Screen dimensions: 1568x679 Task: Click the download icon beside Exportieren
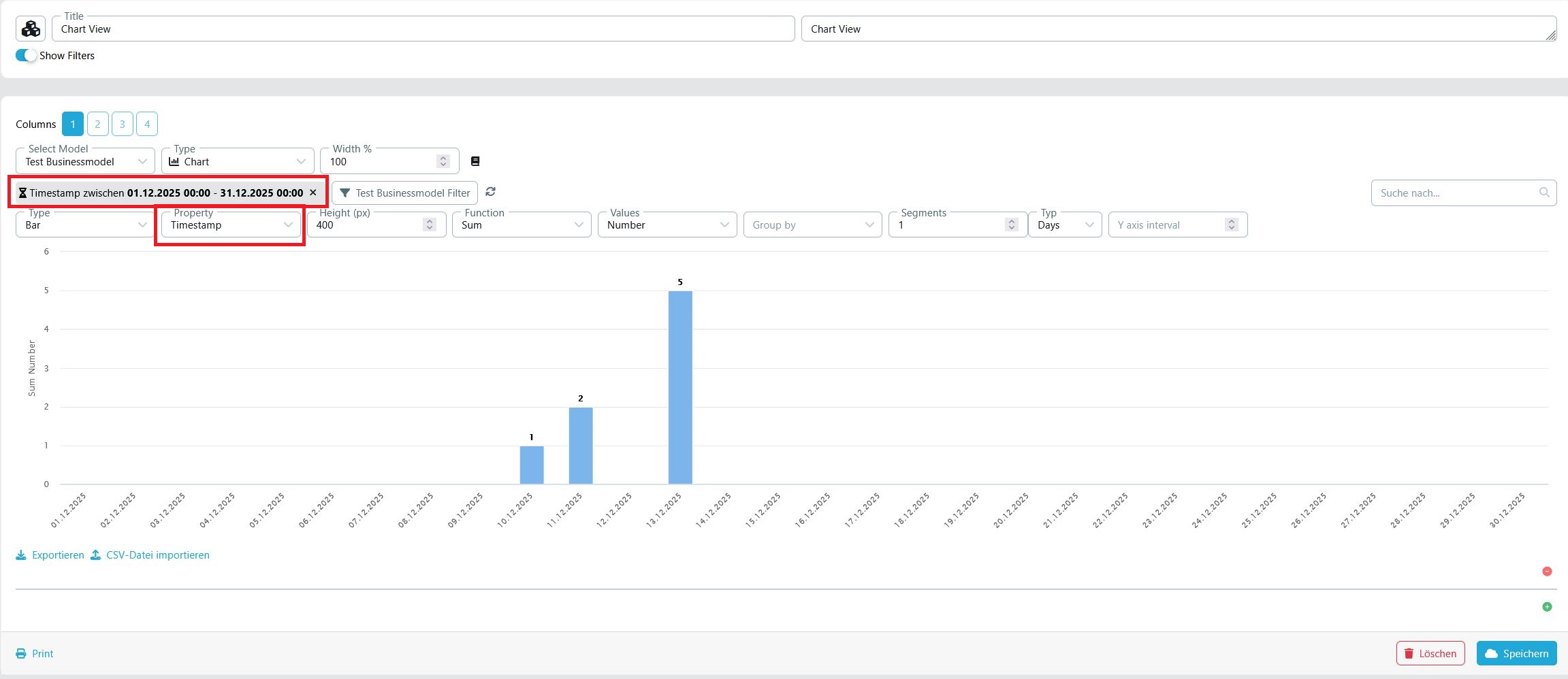[x=21, y=554]
